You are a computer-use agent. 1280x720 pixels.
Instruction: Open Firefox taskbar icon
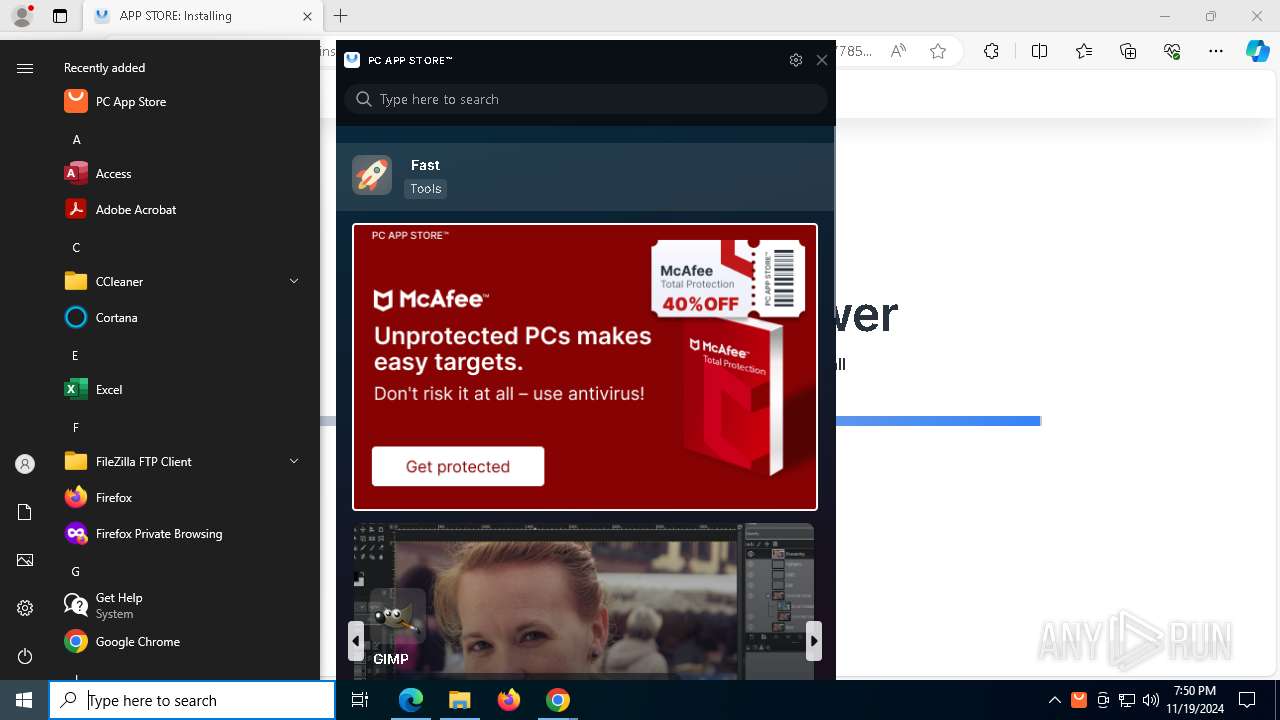click(509, 700)
